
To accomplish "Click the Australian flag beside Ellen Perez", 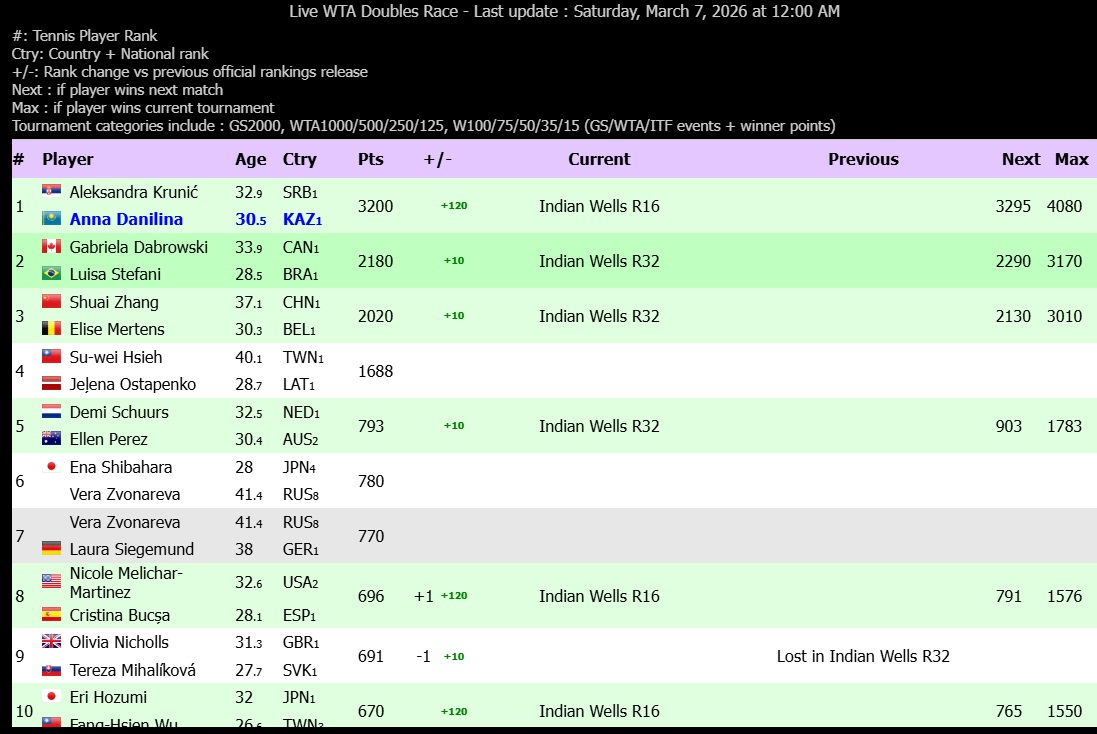I will click(51, 439).
